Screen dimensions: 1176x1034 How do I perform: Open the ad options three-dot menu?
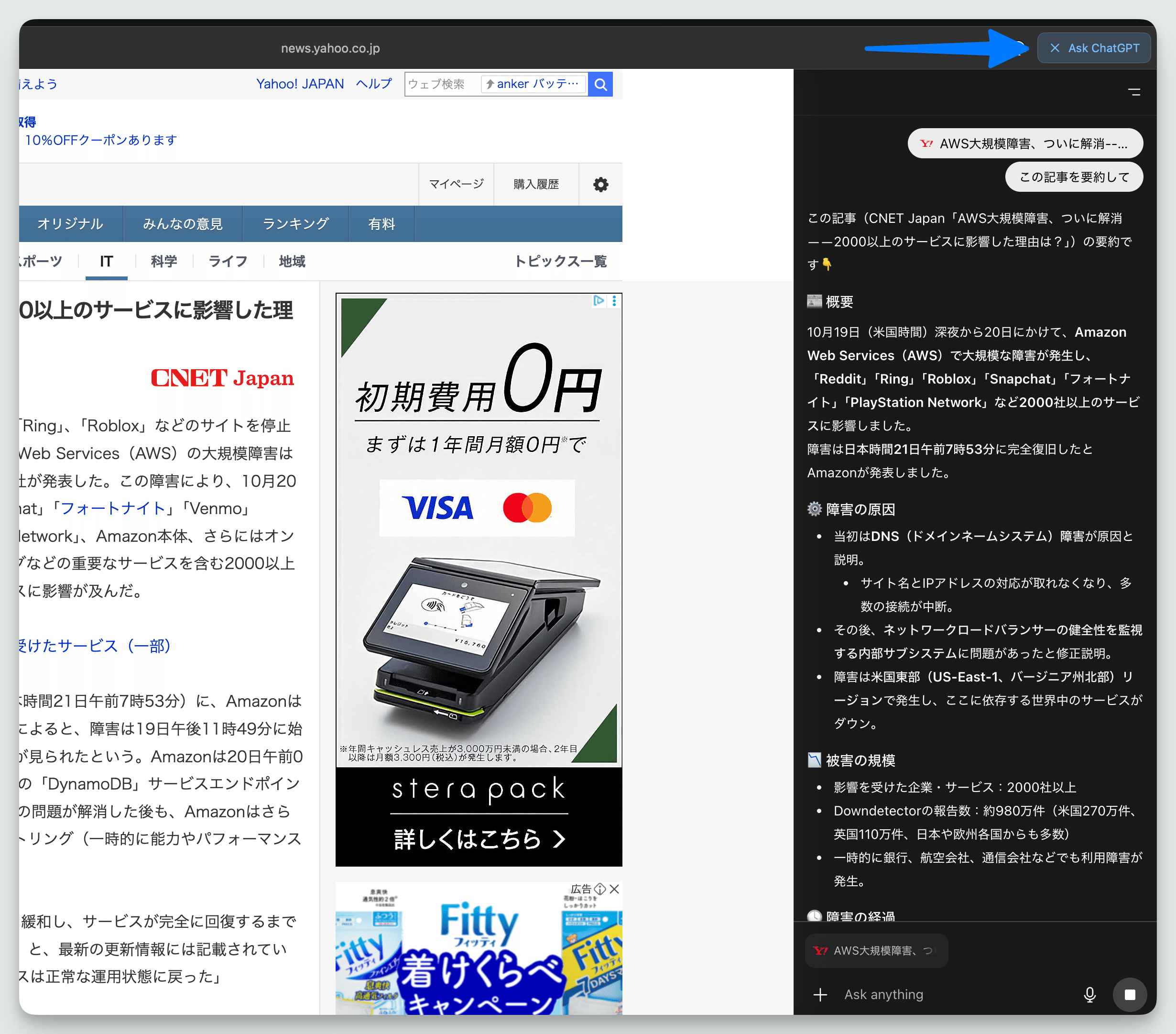click(614, 300)
